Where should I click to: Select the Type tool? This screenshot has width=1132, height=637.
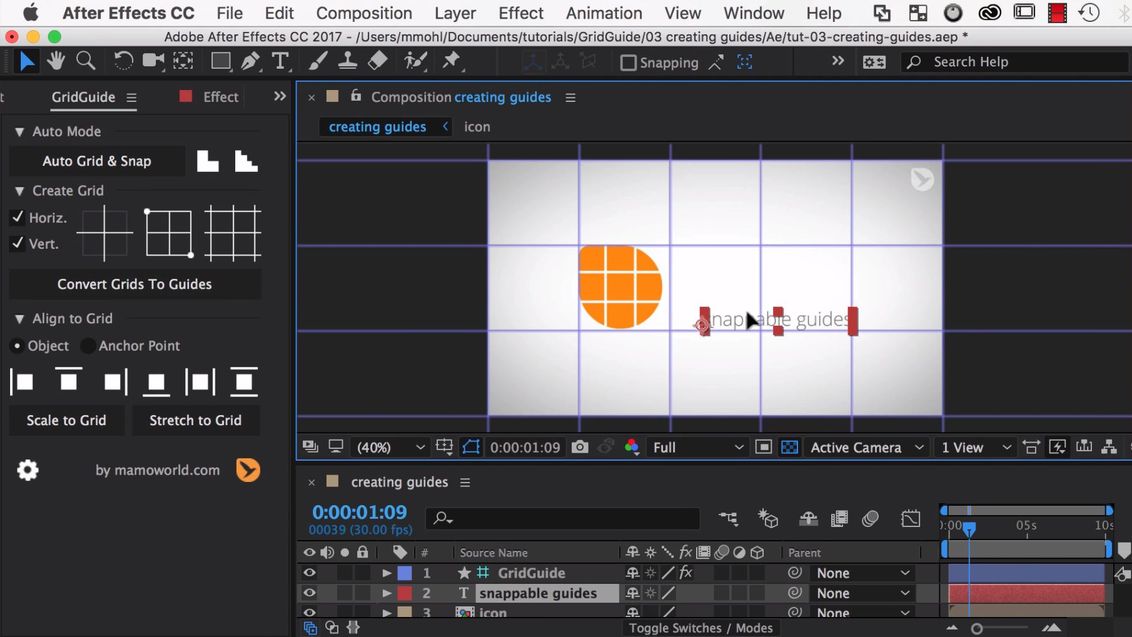pos(281,61)
